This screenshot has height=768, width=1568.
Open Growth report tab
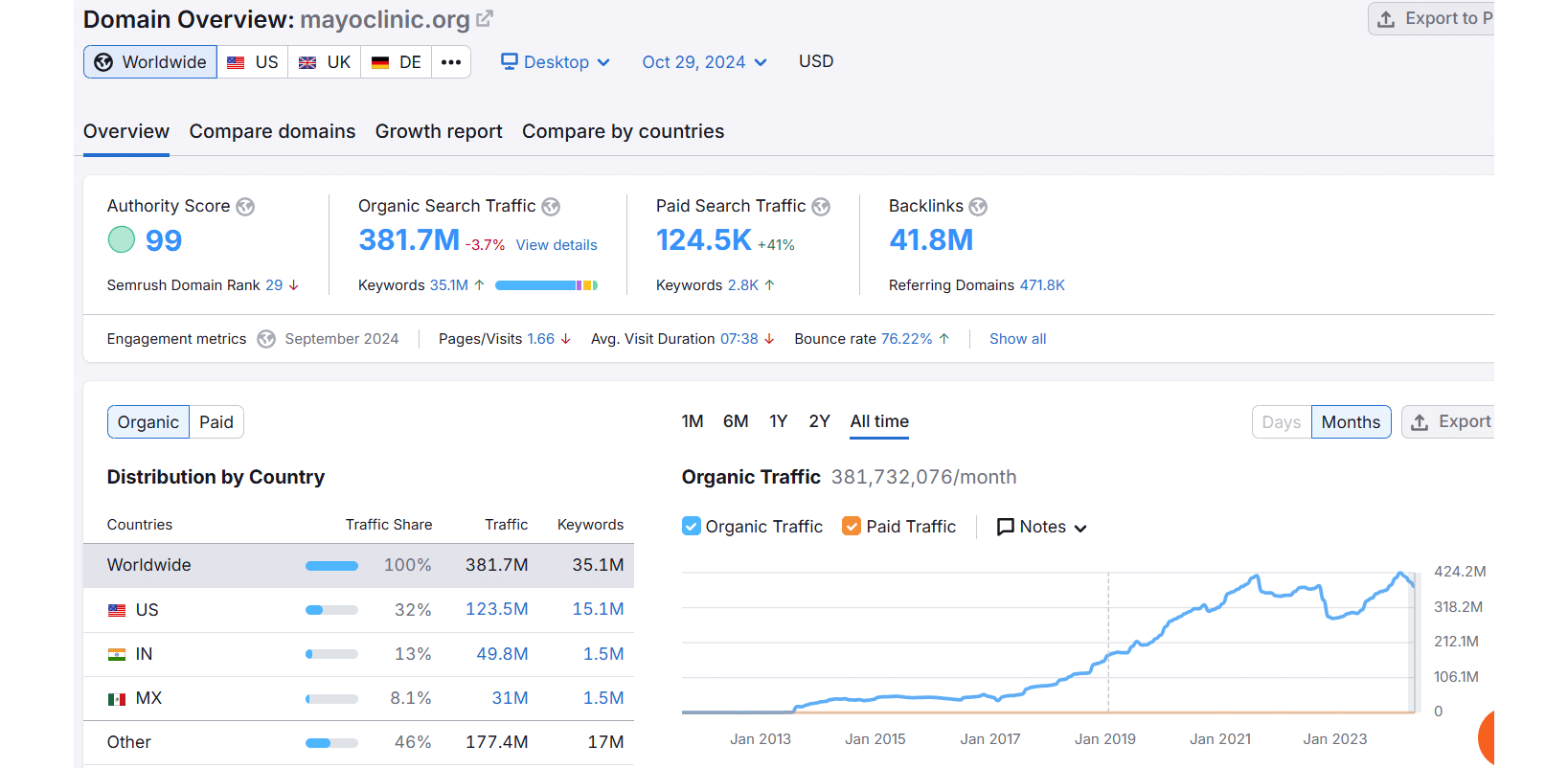tap(439, 132)
